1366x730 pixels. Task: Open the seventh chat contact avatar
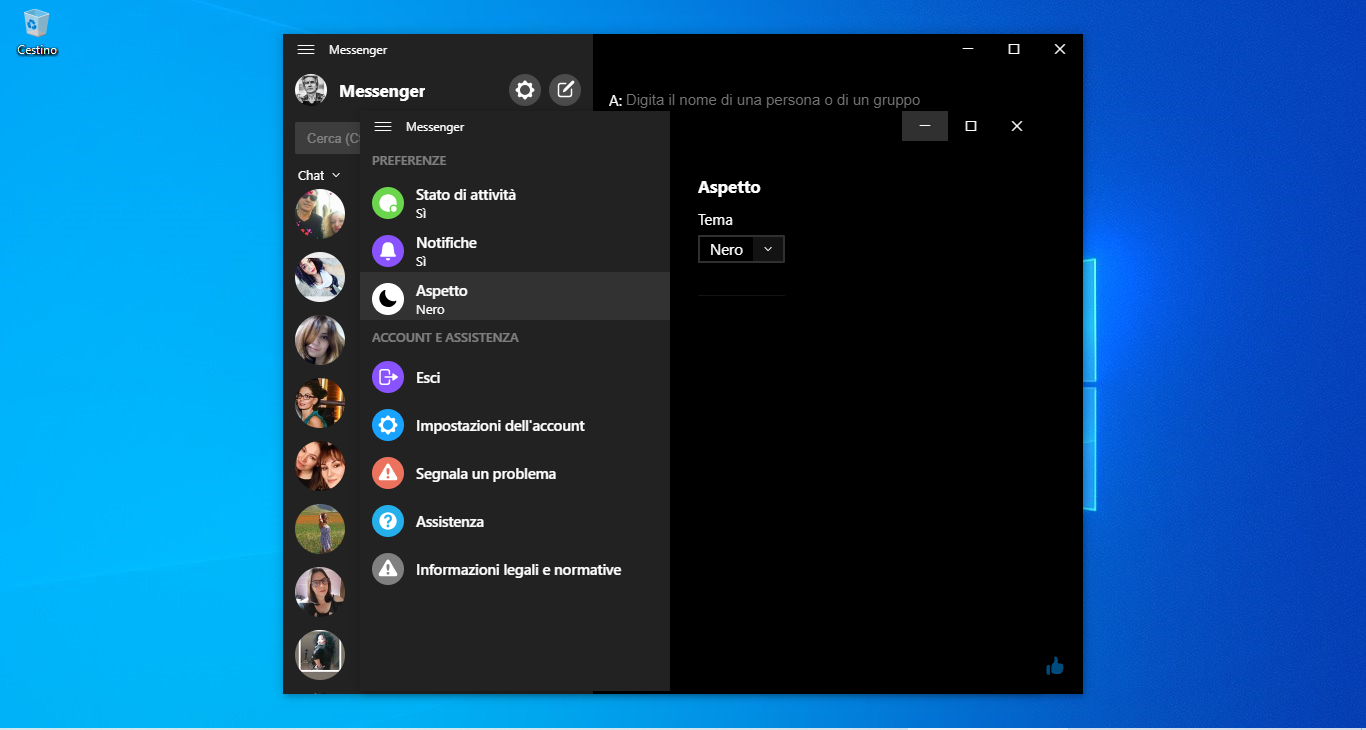[320, 592]
